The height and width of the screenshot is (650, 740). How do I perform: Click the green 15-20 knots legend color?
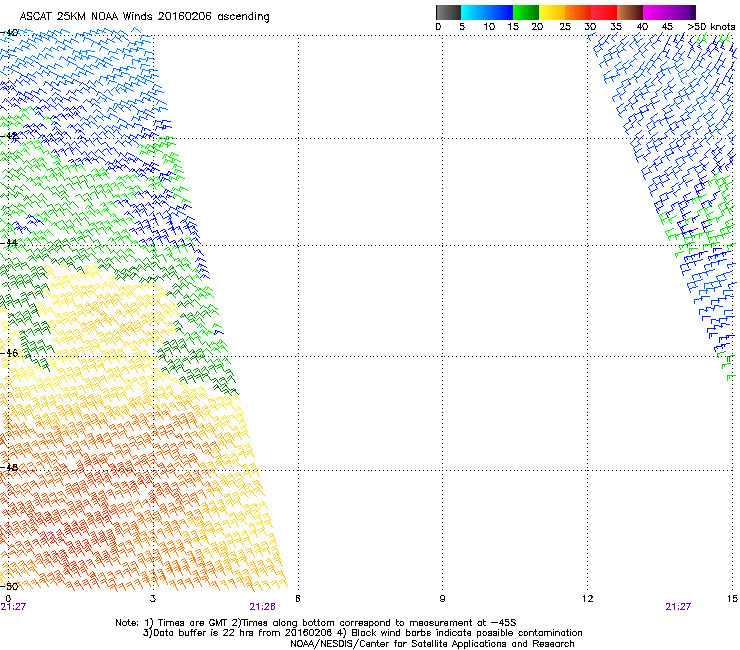526,12
